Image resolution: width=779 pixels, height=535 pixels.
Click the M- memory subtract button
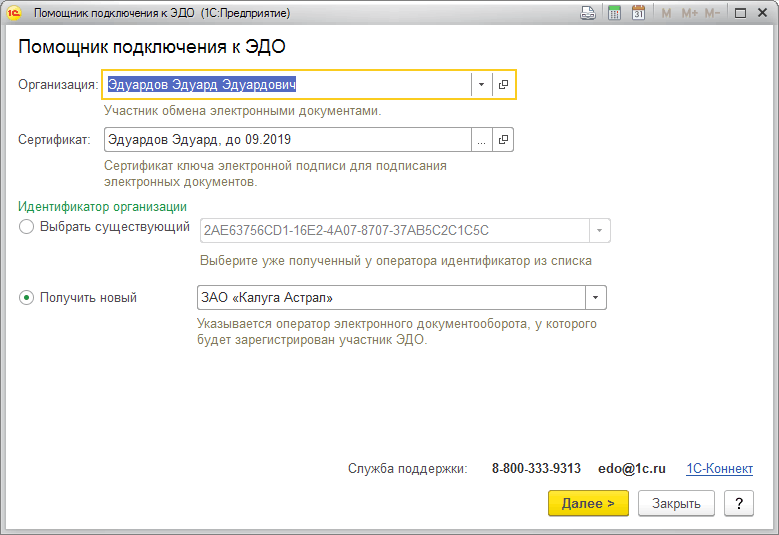(x=712, y=13)
